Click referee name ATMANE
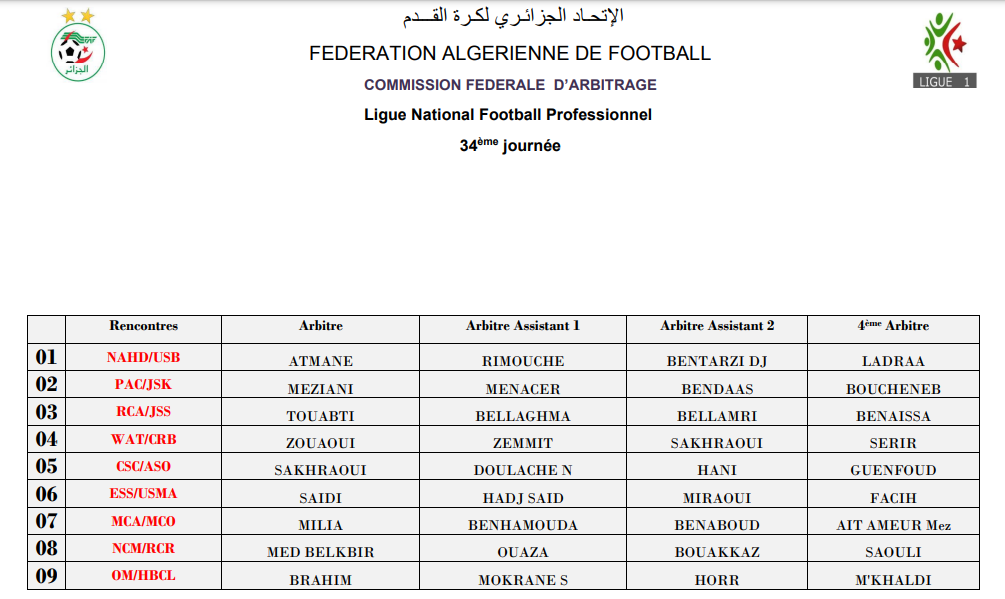1005x599 pixels. pyautogui.click(x=321, y=362)
